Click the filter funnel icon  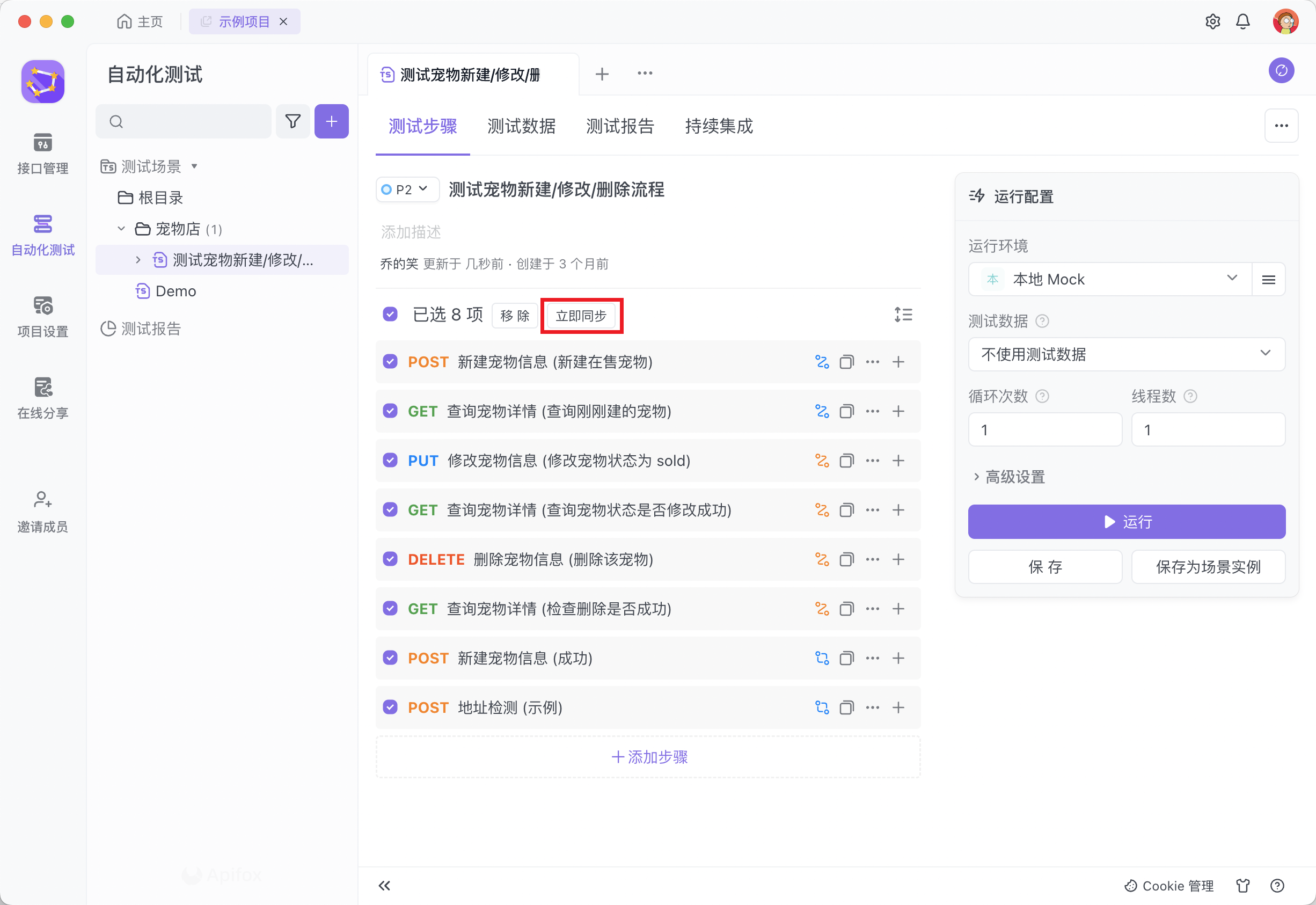[293, 121]
